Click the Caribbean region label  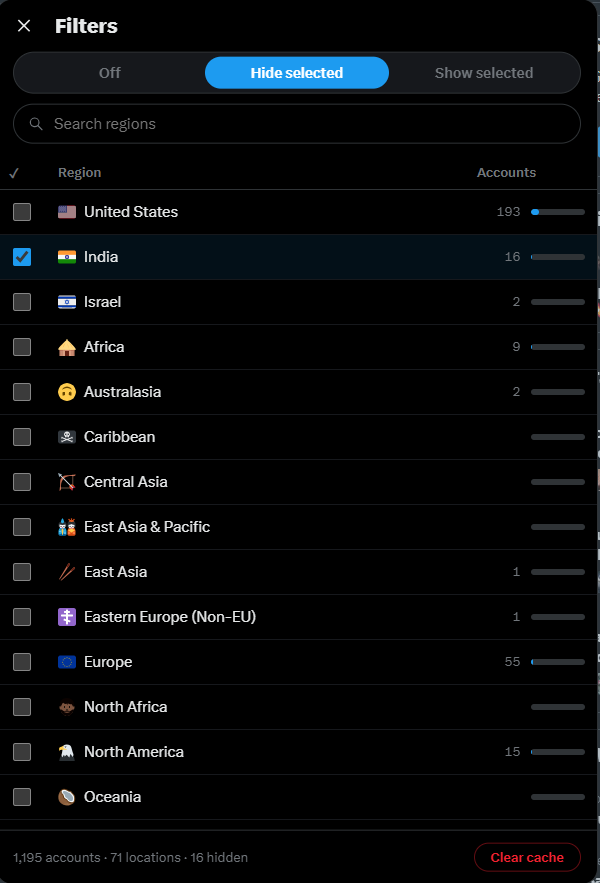(119, 437)
